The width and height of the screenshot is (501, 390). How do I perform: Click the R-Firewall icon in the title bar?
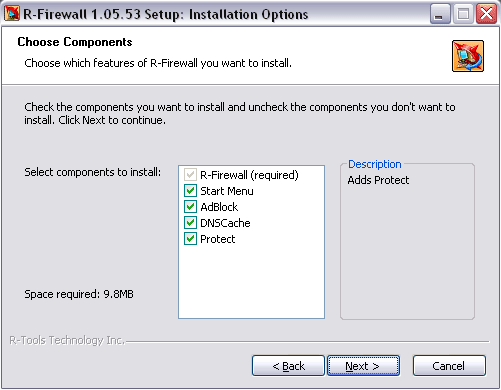click(12, 14)
